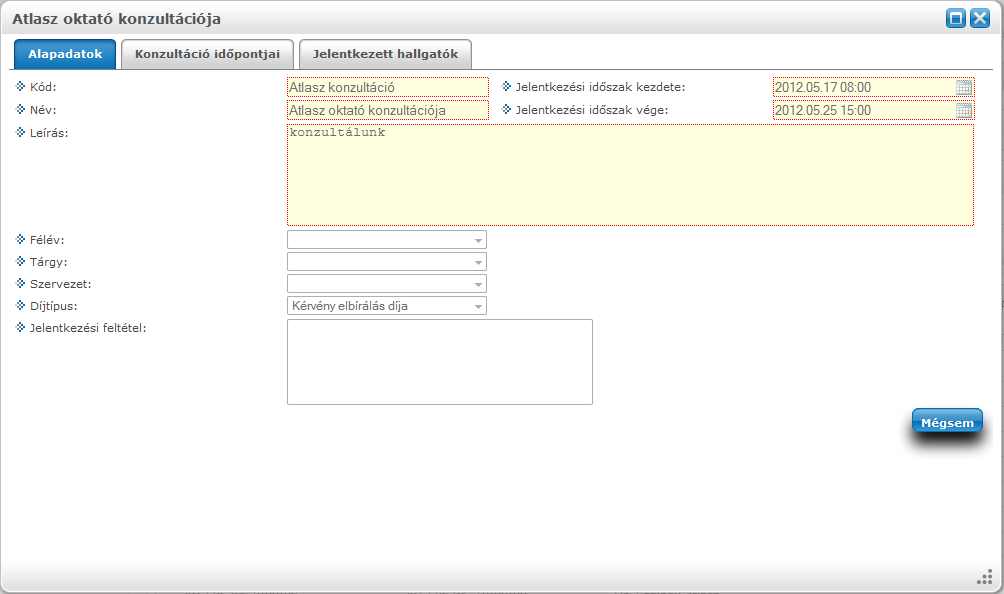Click the Jelentkezési feltétel label
The width and height of the screenshot is (1004, 594).
click(x=88, y=328)
